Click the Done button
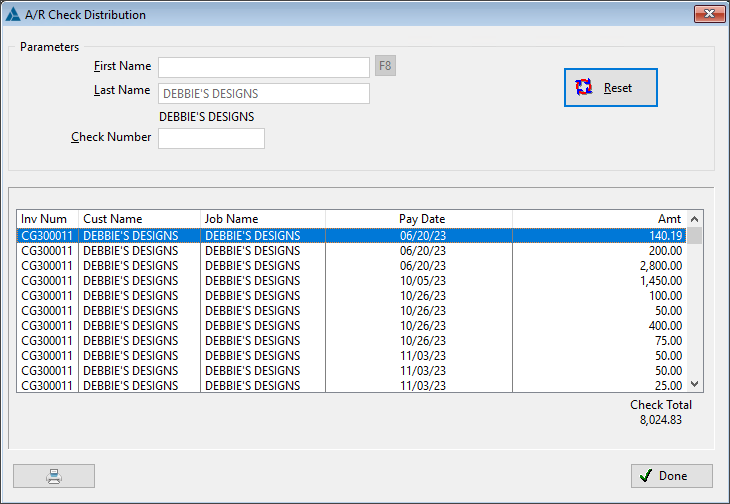 click(x=672, y=476)
